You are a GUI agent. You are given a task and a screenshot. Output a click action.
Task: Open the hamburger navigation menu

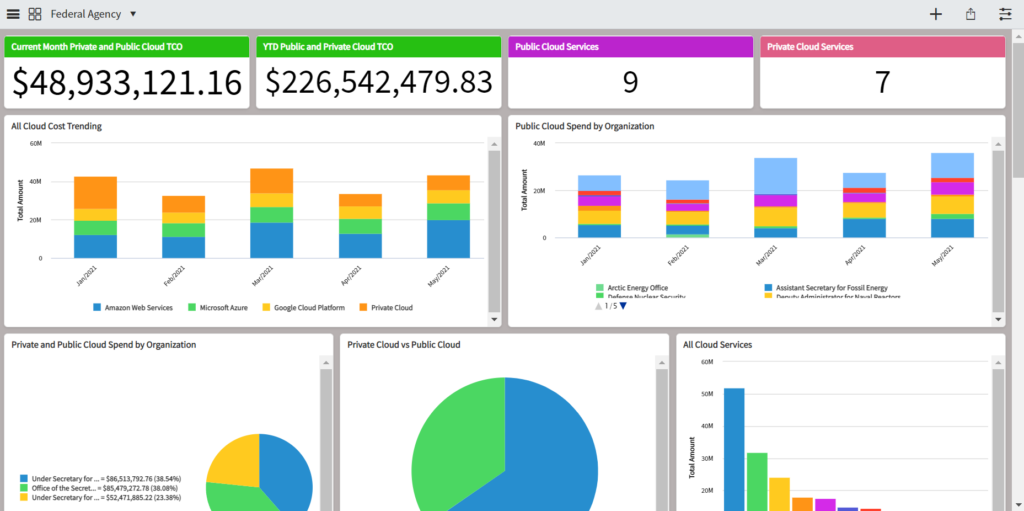tap(13, 14)
